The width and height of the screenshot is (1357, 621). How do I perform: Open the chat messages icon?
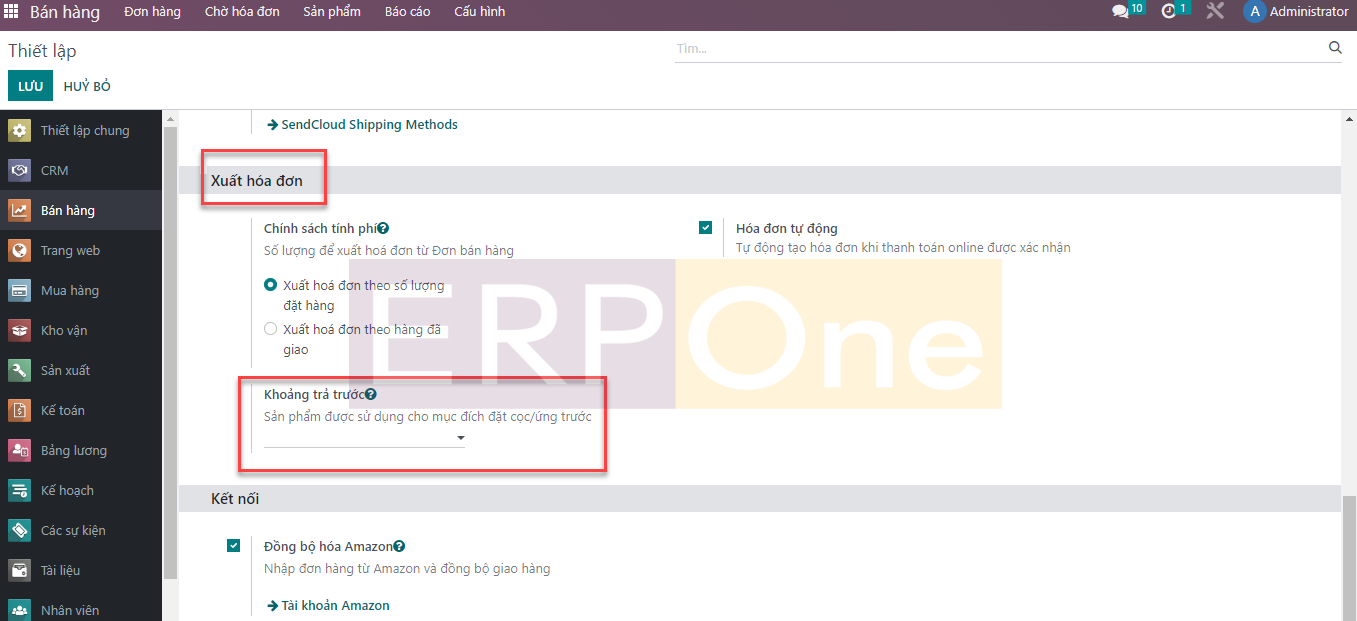tap(1120, 12)
